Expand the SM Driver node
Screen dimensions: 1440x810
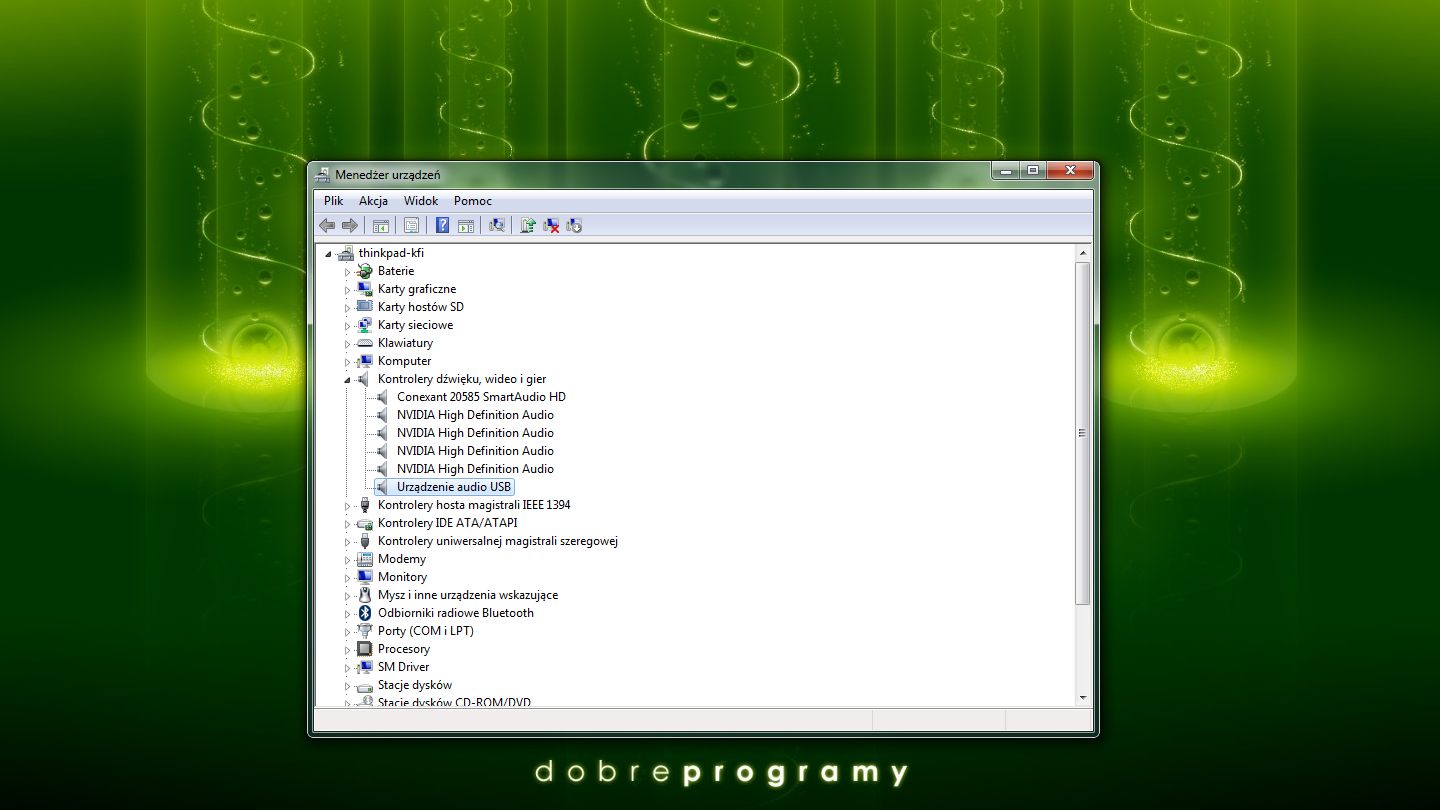[347, 668]
